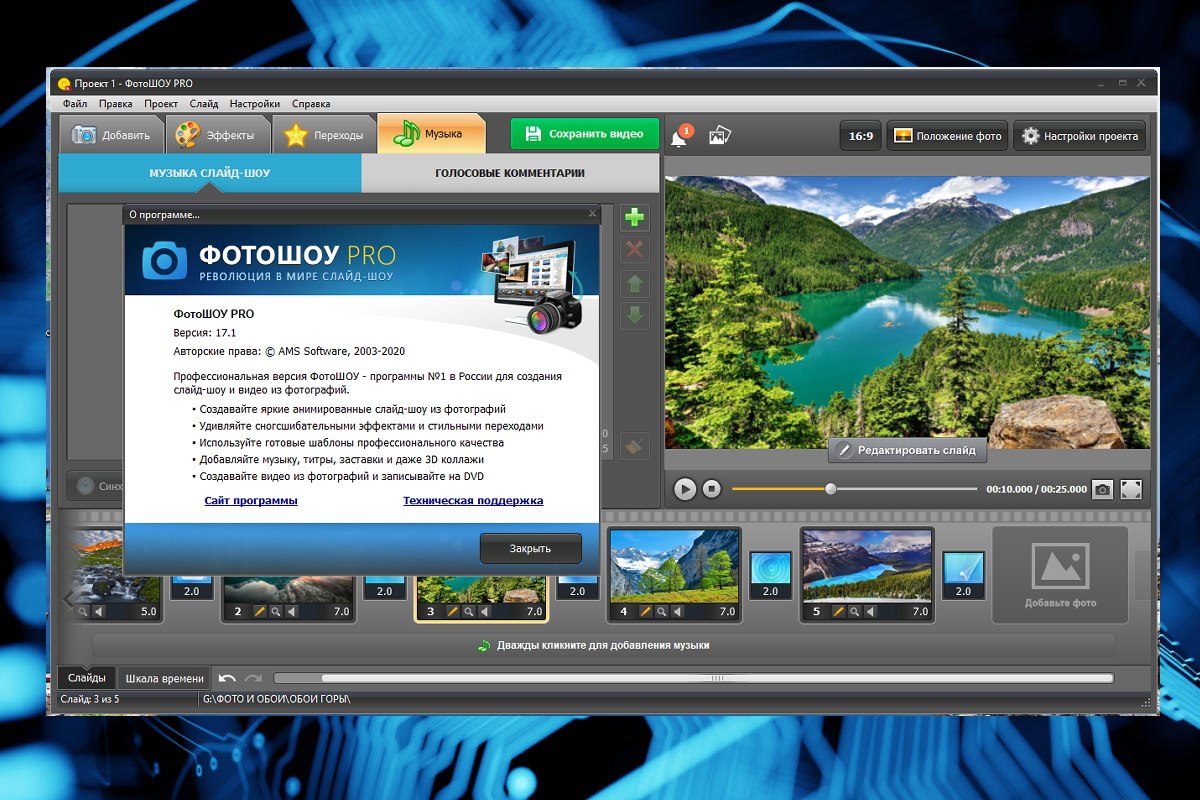Switch to Слайды view tab
This screenshot has height=800, width=1200.
pyautogui.click(x=86, y=678)
